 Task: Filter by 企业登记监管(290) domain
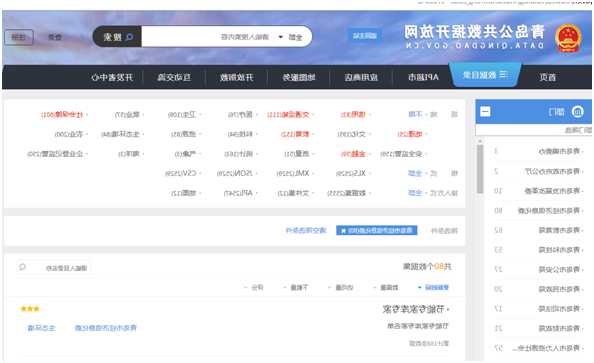point(55,153)
